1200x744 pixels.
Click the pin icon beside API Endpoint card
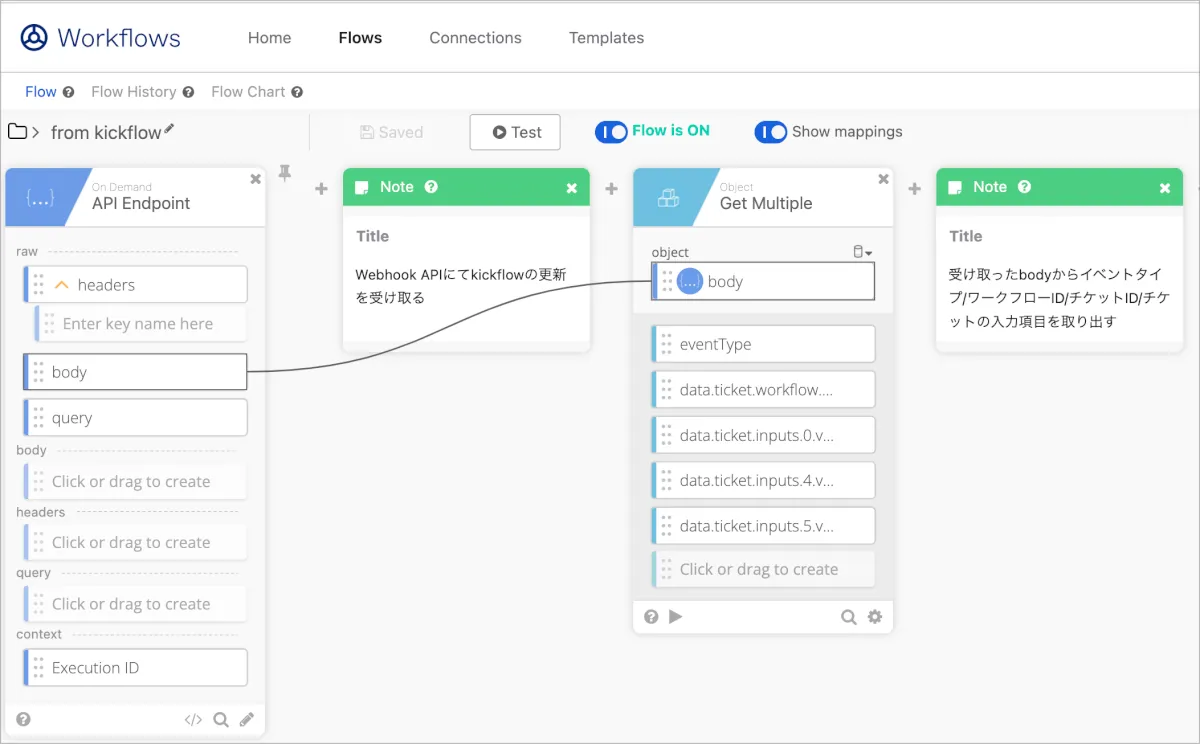click(285, 175)
